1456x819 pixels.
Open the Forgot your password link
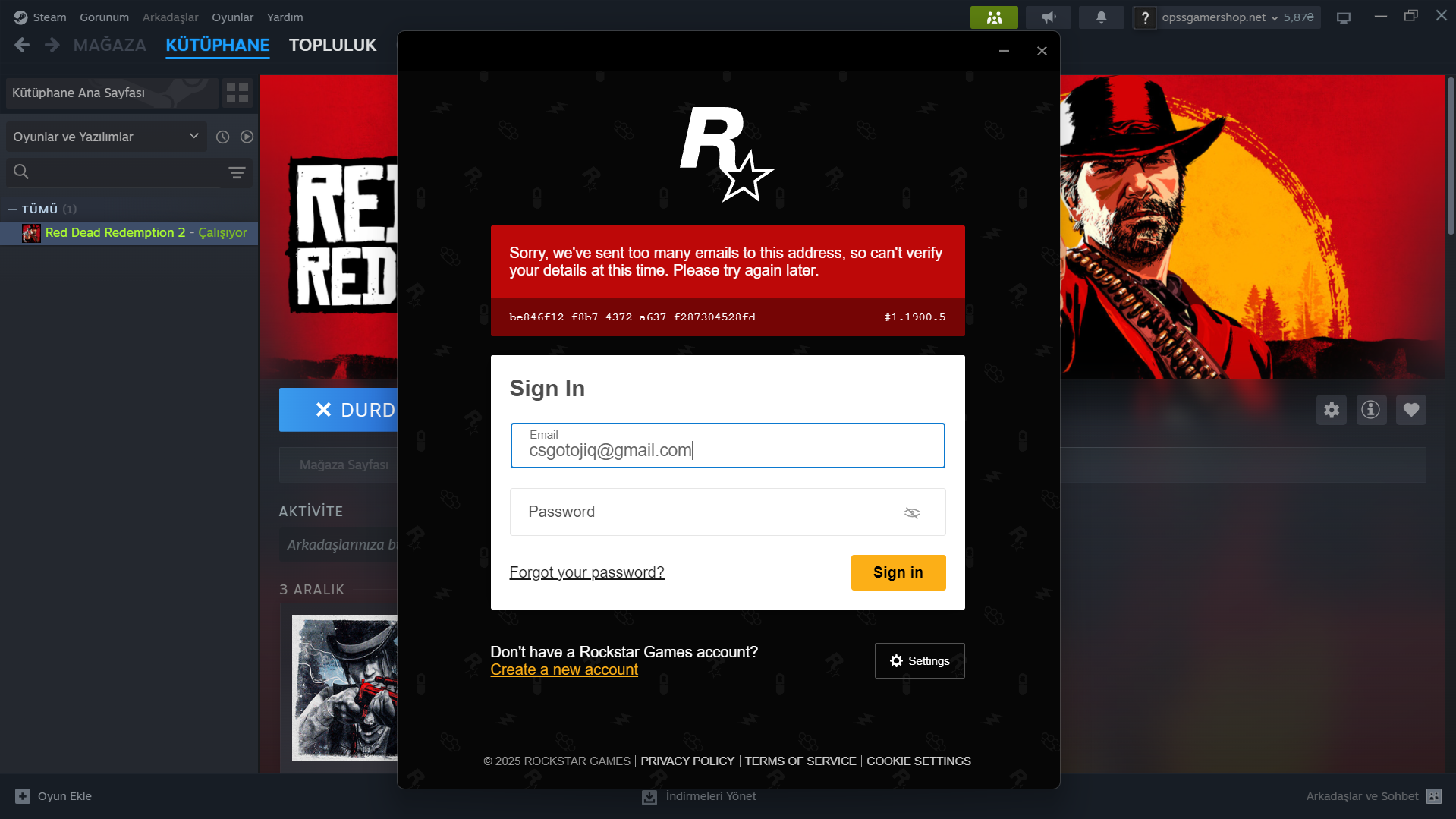tap(586, 572)
